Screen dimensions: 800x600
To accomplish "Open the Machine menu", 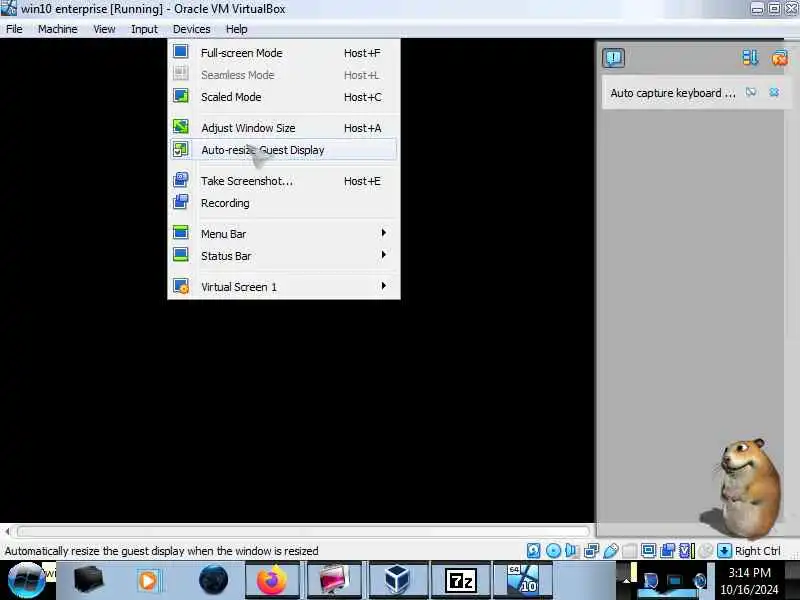I will [x=57, y=29].
